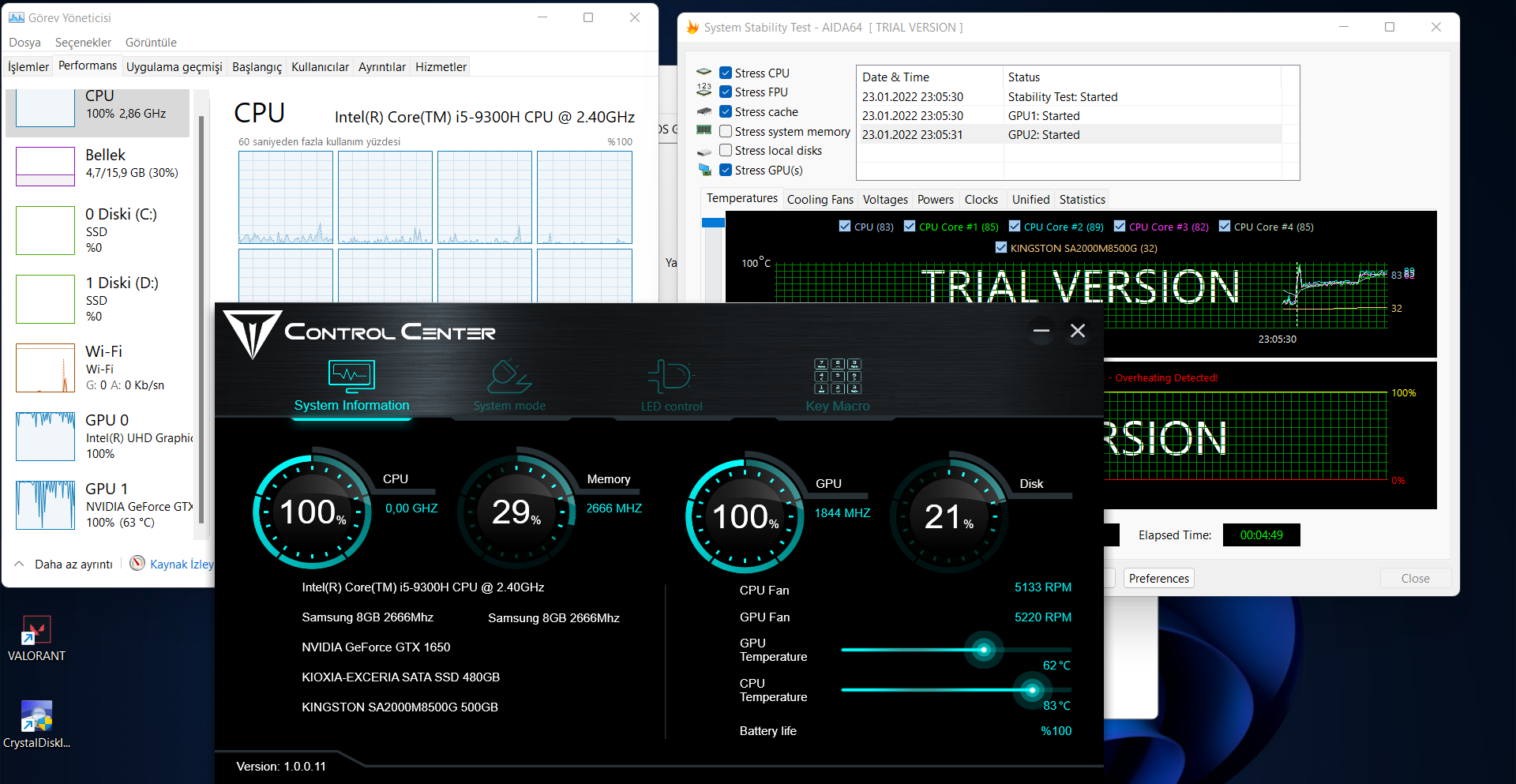
Task: Select the Bellek memory thumbnail in Task Manager
Action: tap(45, 167)
